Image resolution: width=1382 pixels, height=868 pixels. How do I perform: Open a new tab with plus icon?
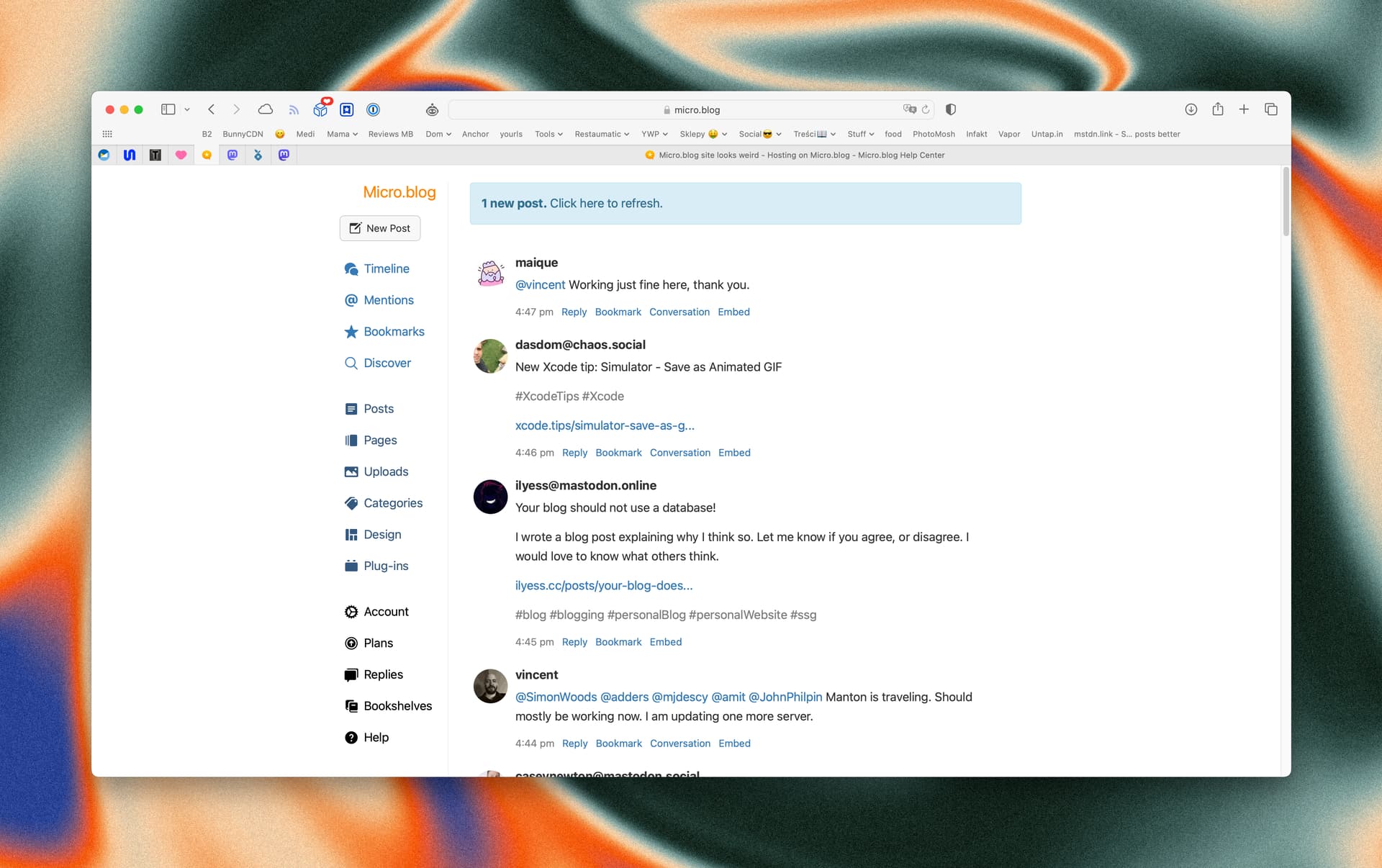(1244, 109)
